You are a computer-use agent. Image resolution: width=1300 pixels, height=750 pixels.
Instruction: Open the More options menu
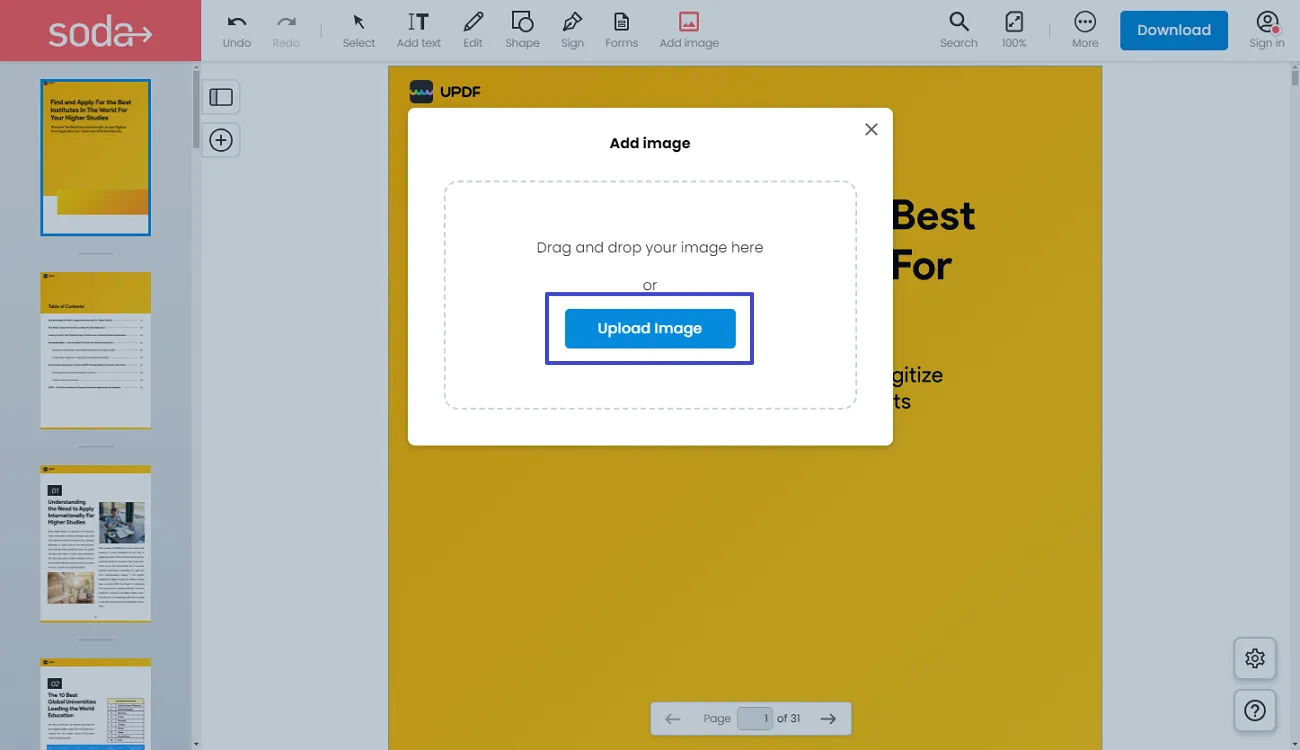click(1085, 30)
